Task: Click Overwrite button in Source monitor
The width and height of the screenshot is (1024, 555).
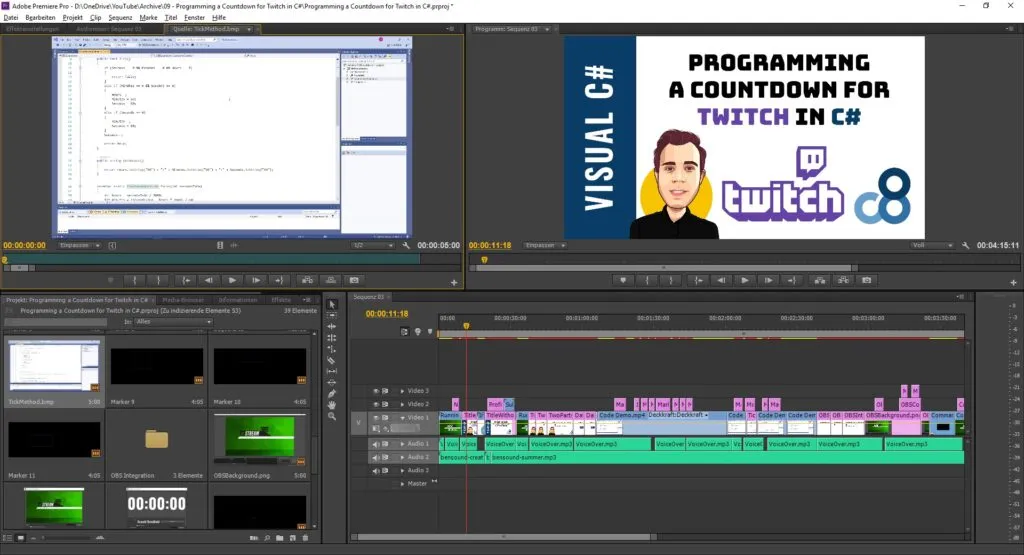Action: (x=330, y=280)
